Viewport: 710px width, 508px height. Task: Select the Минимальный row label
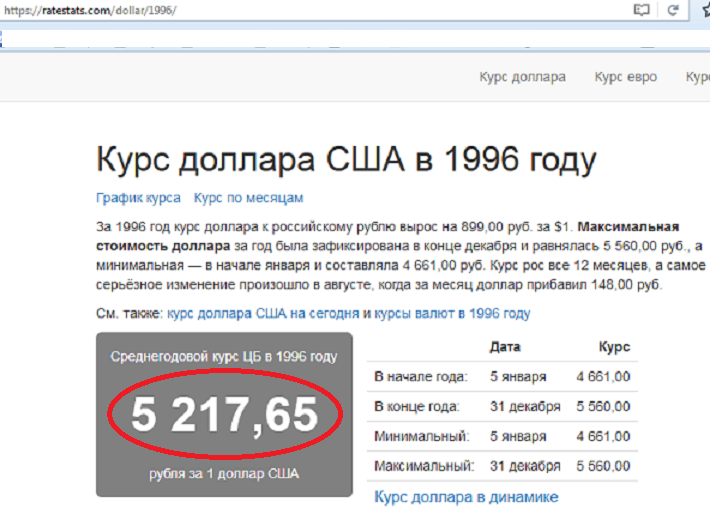[419, 437]
